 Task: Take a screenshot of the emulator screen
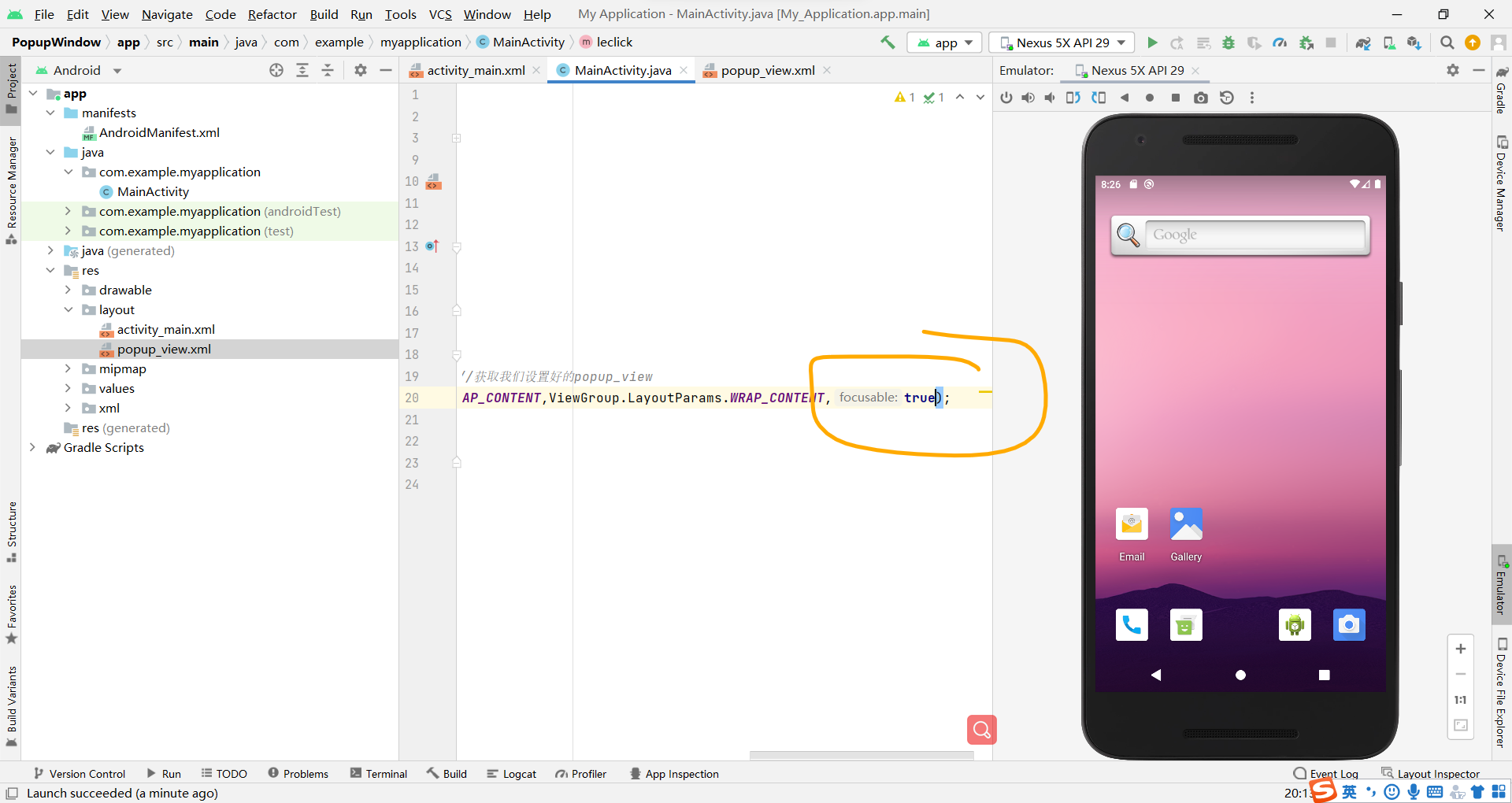1201,98
